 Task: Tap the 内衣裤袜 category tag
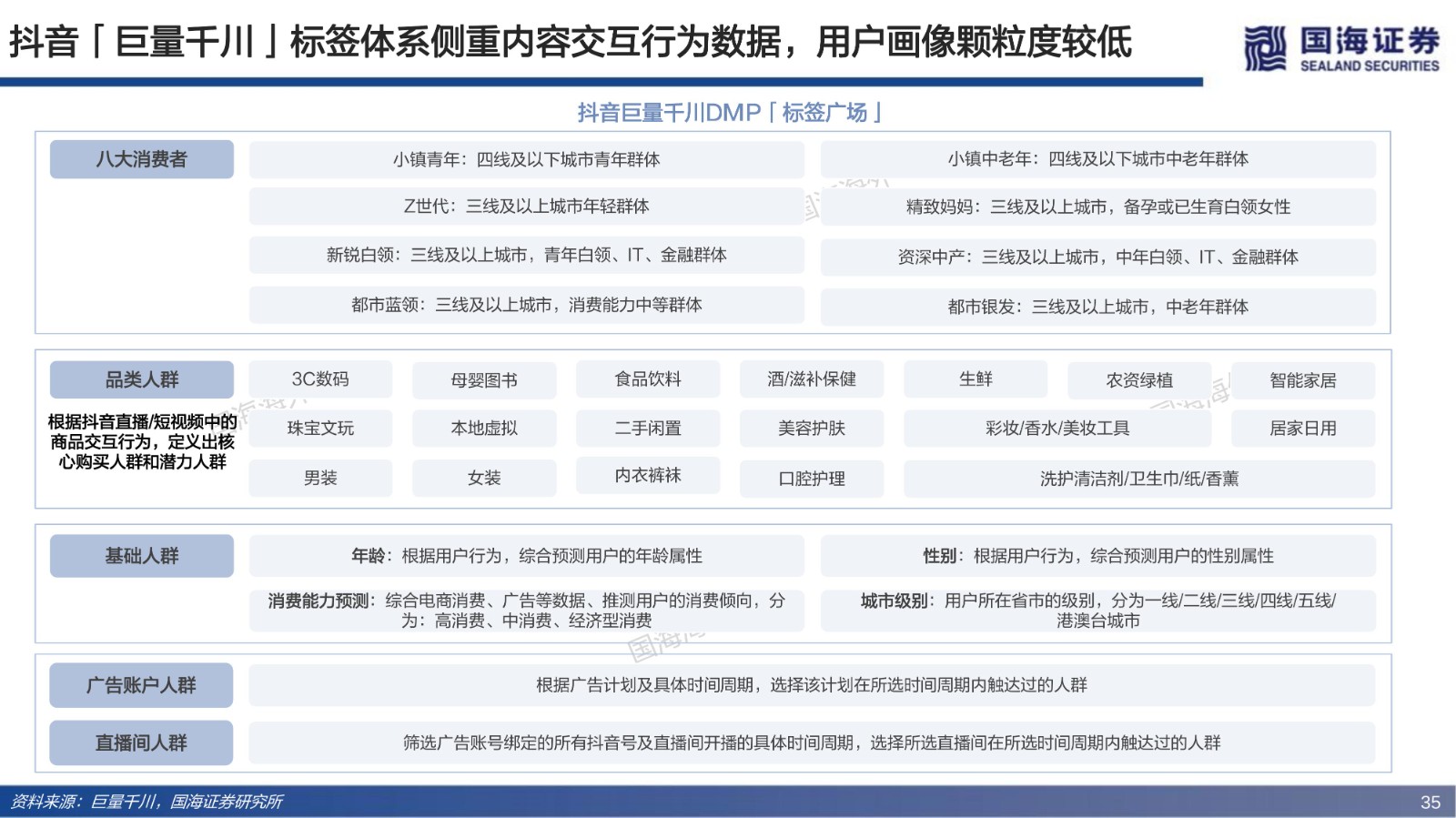[648, 476]
